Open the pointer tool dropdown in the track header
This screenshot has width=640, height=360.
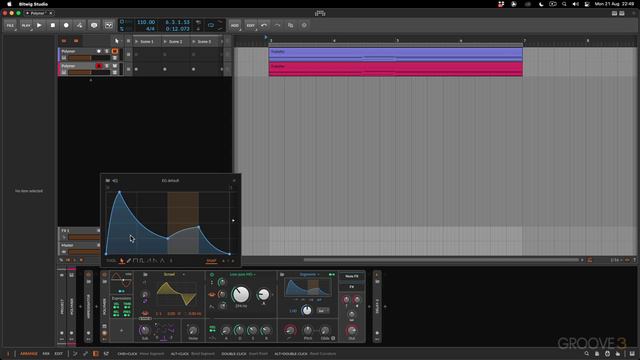[117, 41]
